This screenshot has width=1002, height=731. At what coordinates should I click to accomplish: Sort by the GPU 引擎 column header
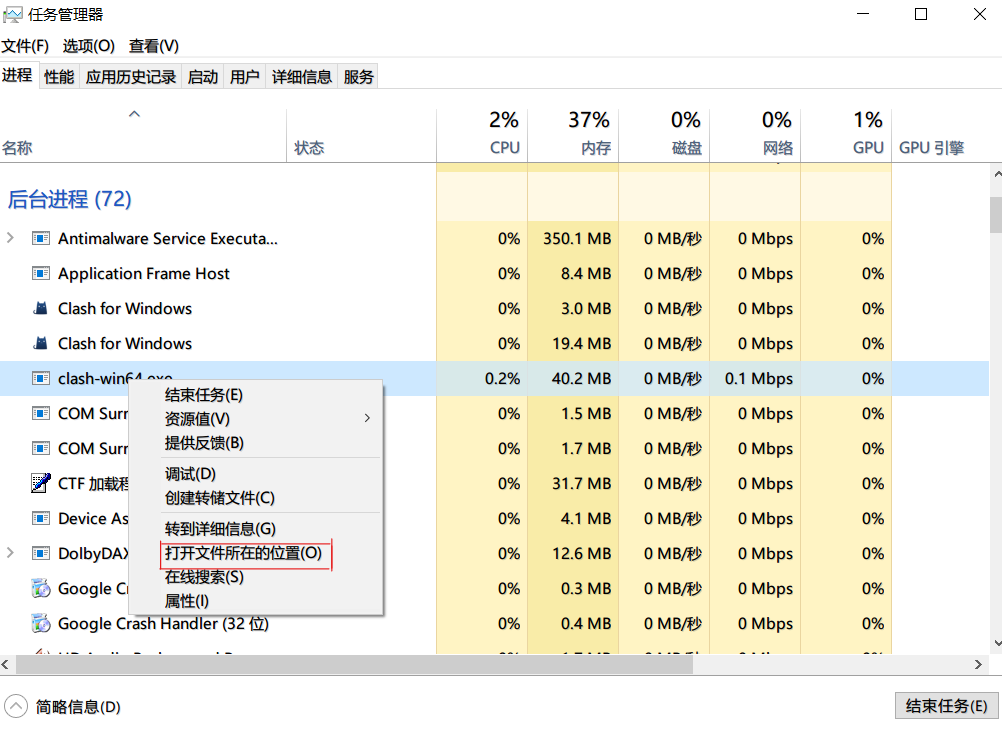pos(931,148)
